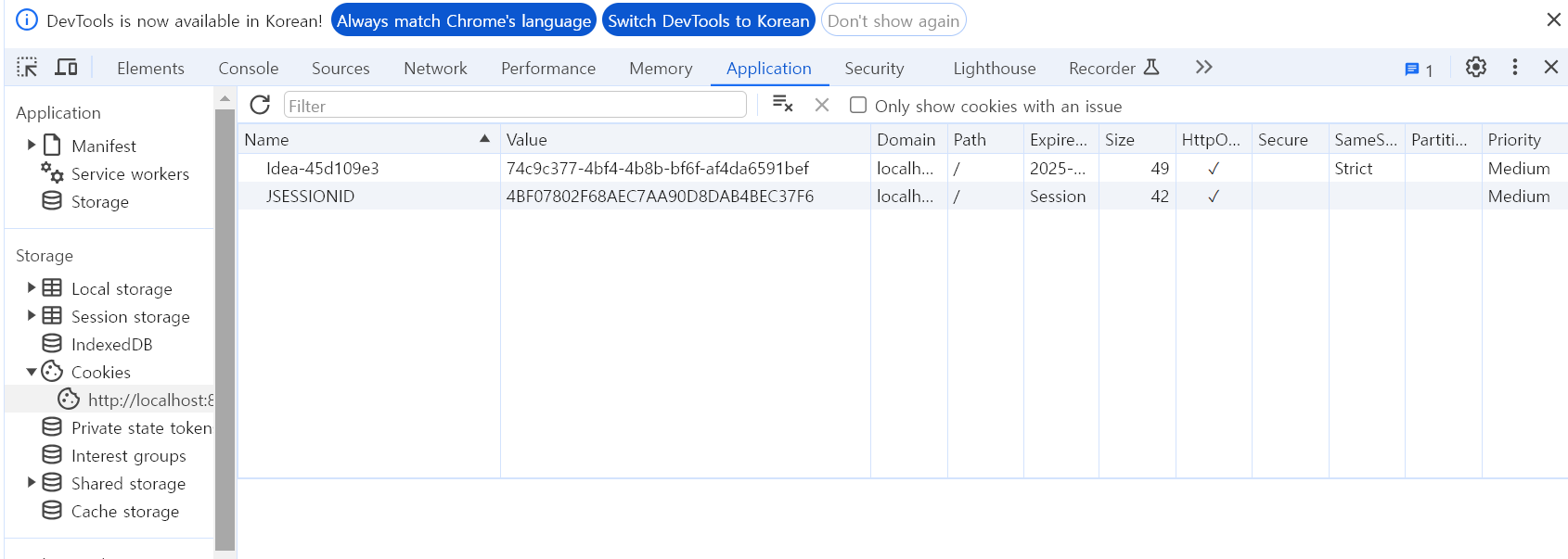Click the IndexedDB database icon
The width and height of the screenshot is (1568, 559).
coord(52,343)
